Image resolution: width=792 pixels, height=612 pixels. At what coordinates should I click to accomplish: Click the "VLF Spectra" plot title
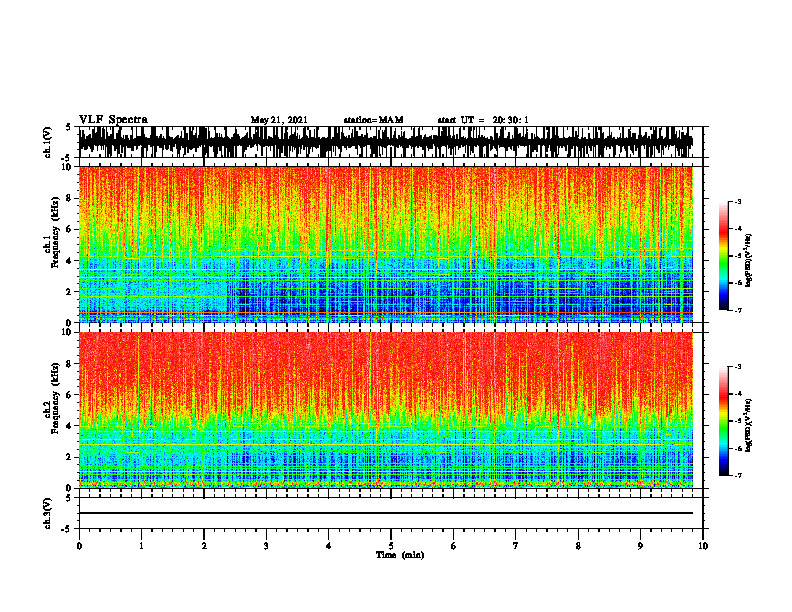point(113,119)
